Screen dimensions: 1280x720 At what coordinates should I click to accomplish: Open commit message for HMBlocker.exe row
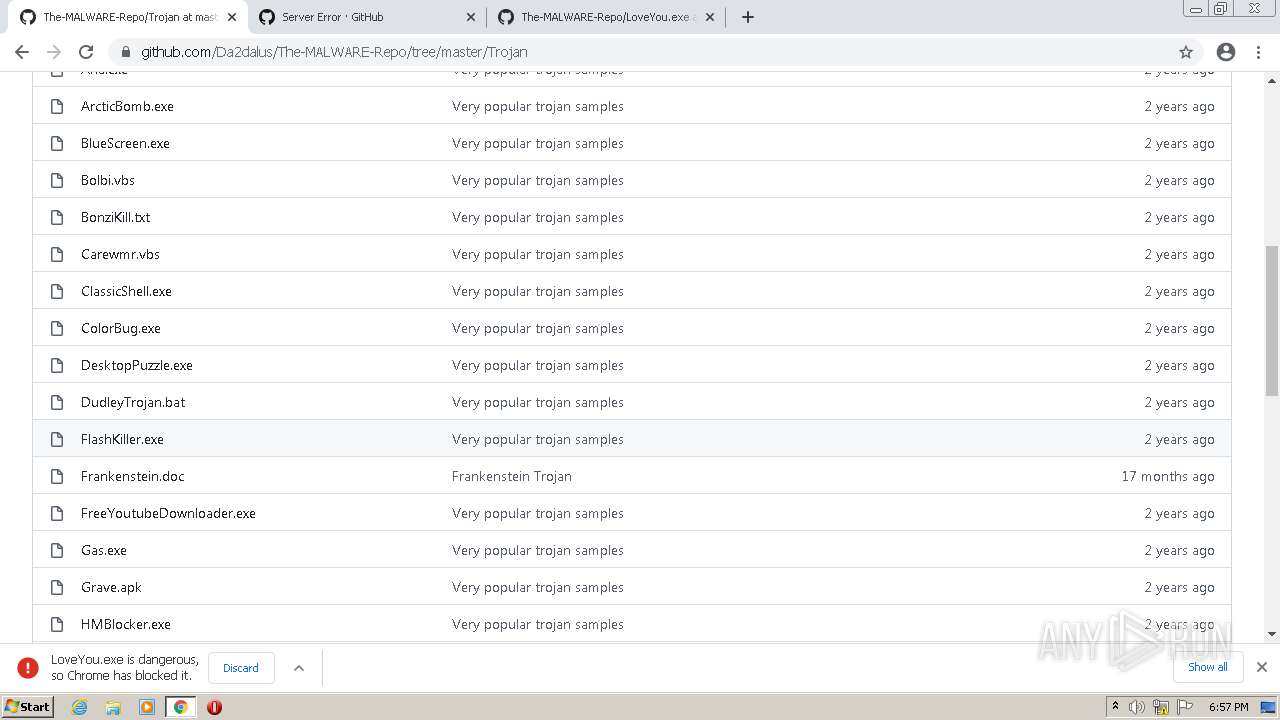pyautogui.click(x=538, y=624)
